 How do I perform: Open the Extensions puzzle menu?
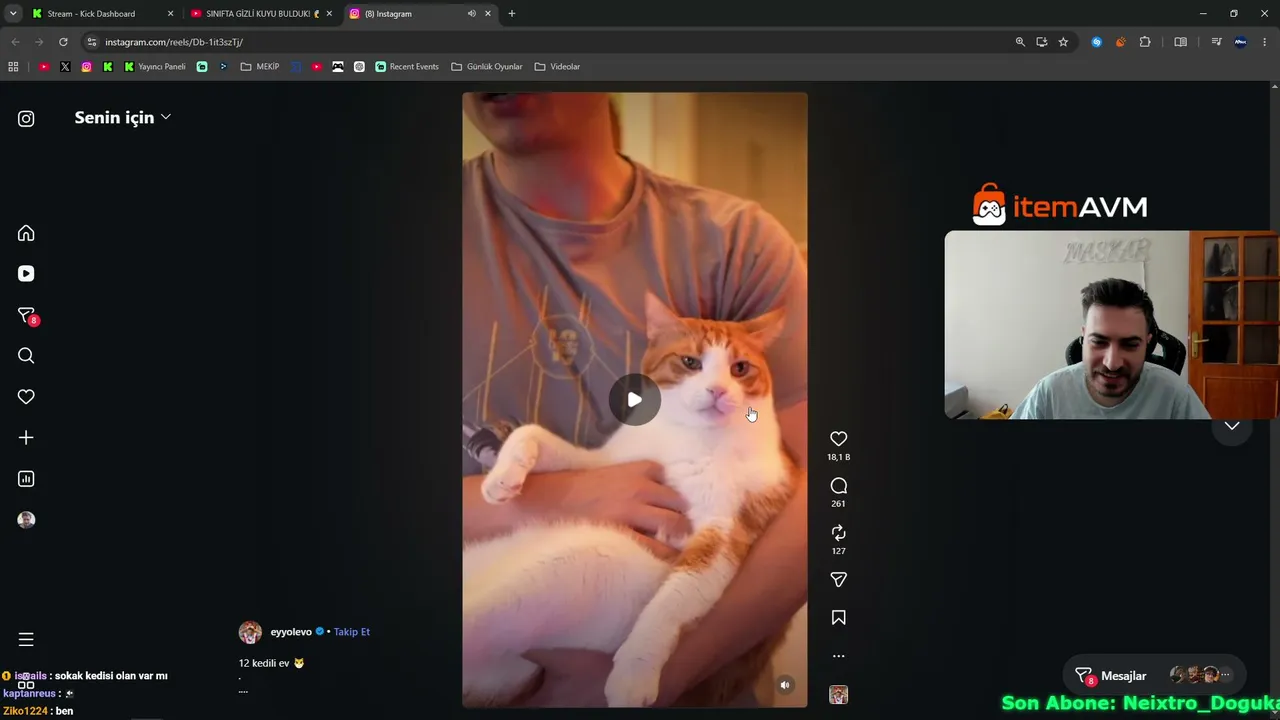tap(1145, 42)
